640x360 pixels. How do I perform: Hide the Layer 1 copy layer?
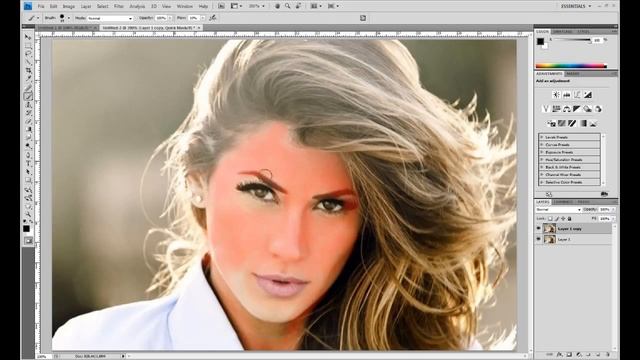click(x=539, y=229)
